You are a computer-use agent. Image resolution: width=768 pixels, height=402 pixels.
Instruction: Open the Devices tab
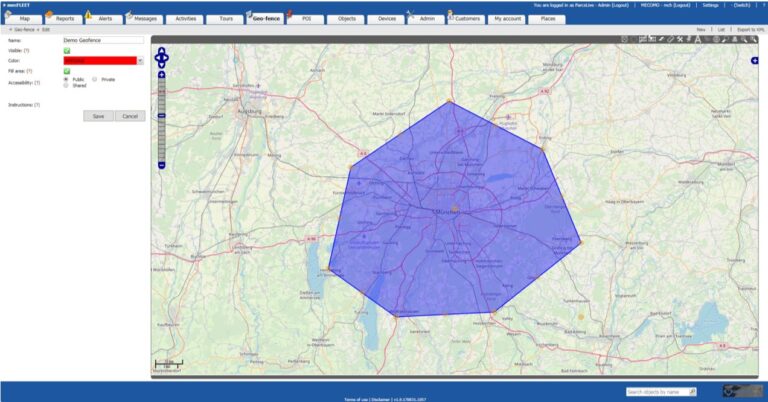coord(387,19)
